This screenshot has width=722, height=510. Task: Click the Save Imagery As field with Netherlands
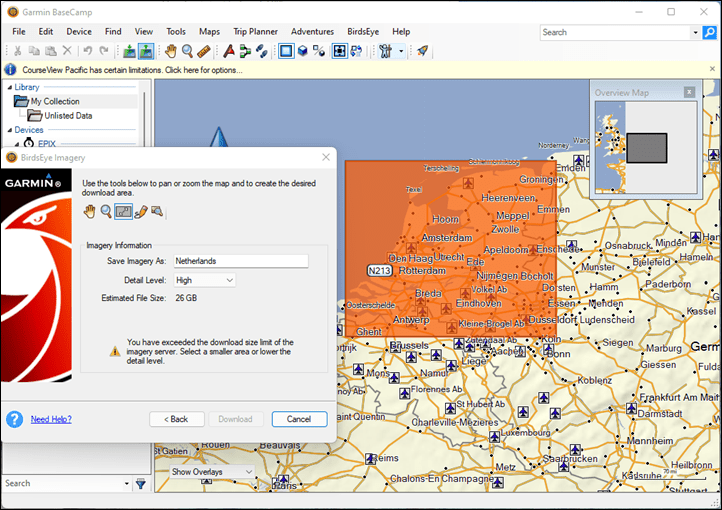click(x=241, y=261)
